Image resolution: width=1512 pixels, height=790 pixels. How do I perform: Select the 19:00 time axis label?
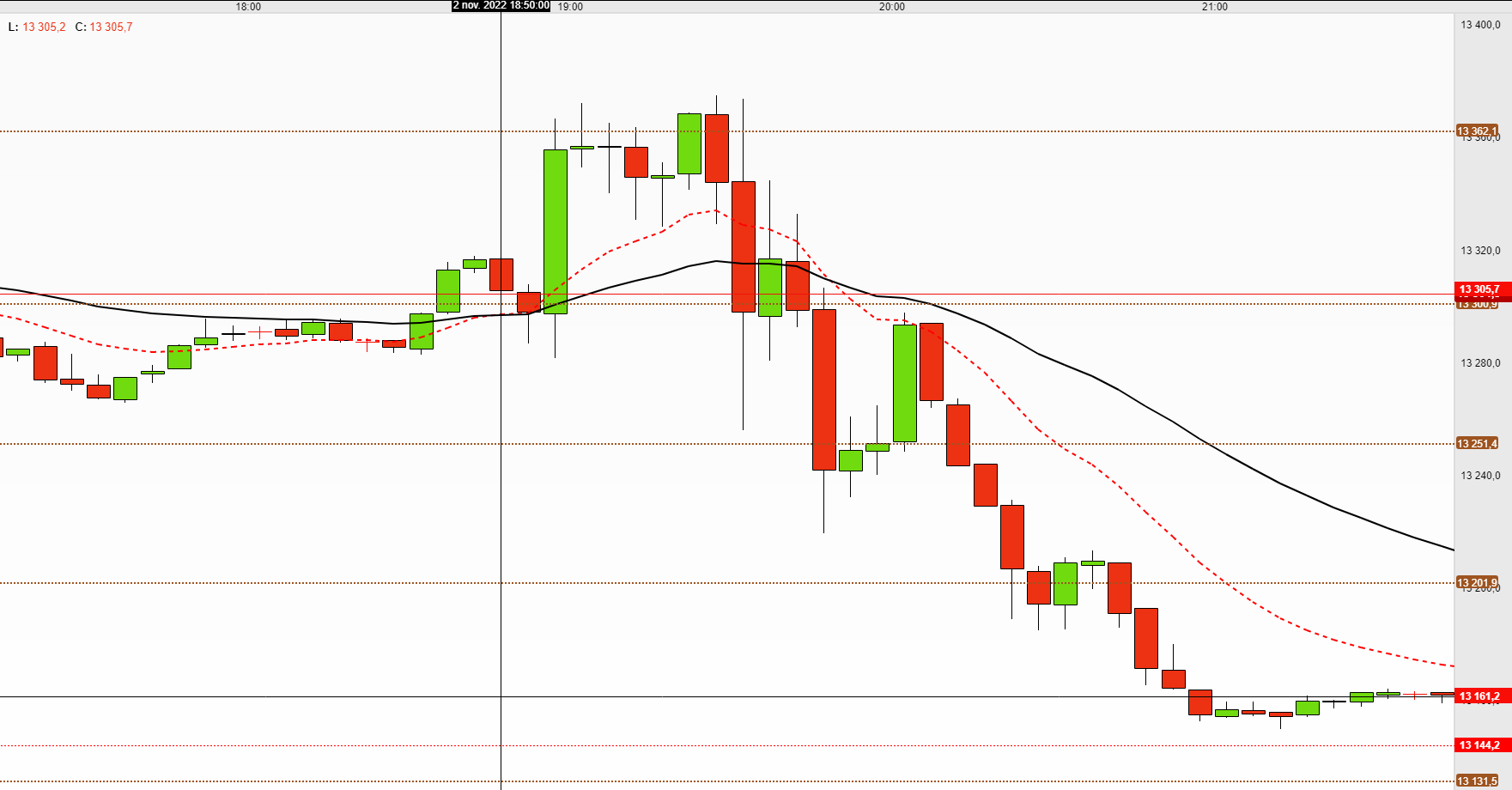pos(570,7)
